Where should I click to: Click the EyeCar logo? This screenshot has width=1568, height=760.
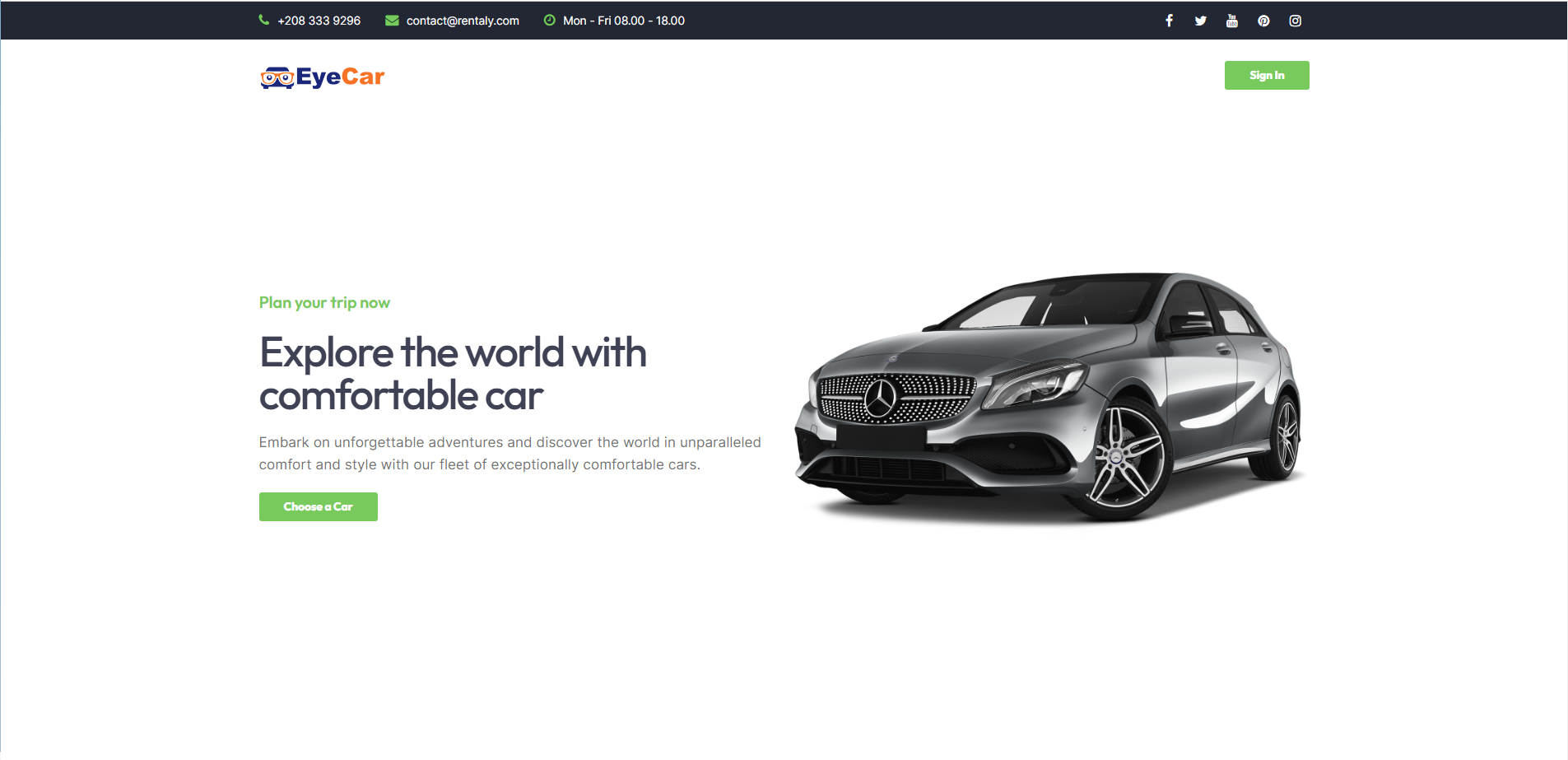tap(322, 77)
